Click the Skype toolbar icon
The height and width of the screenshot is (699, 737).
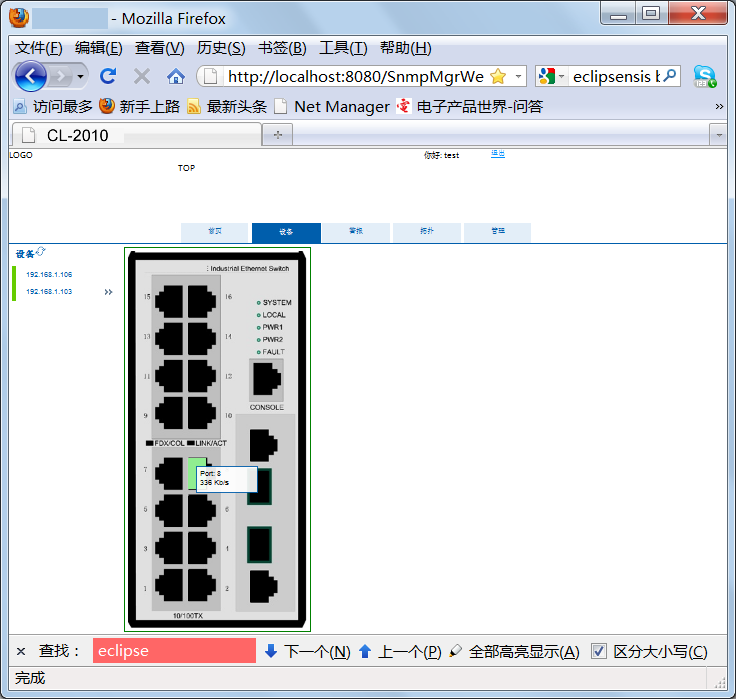point(705,76)
